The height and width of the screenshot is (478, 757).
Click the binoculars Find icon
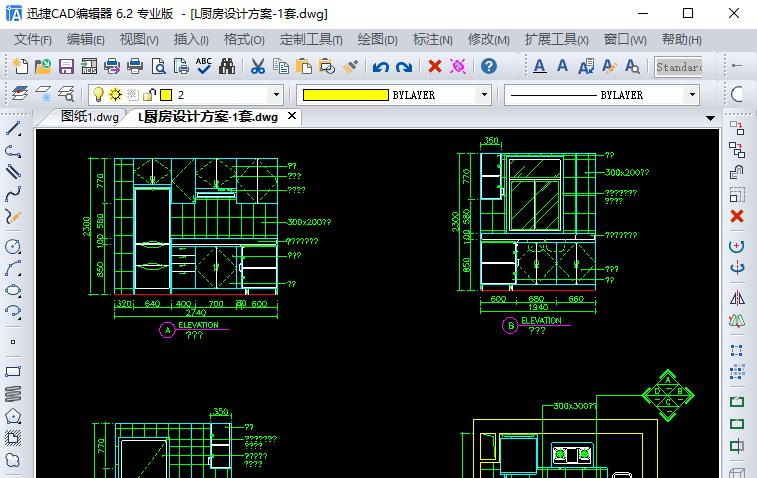227,67
